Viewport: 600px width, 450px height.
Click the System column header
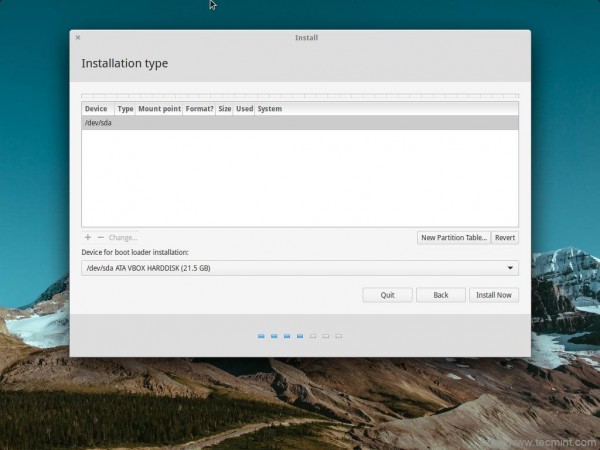pos(386,109)
